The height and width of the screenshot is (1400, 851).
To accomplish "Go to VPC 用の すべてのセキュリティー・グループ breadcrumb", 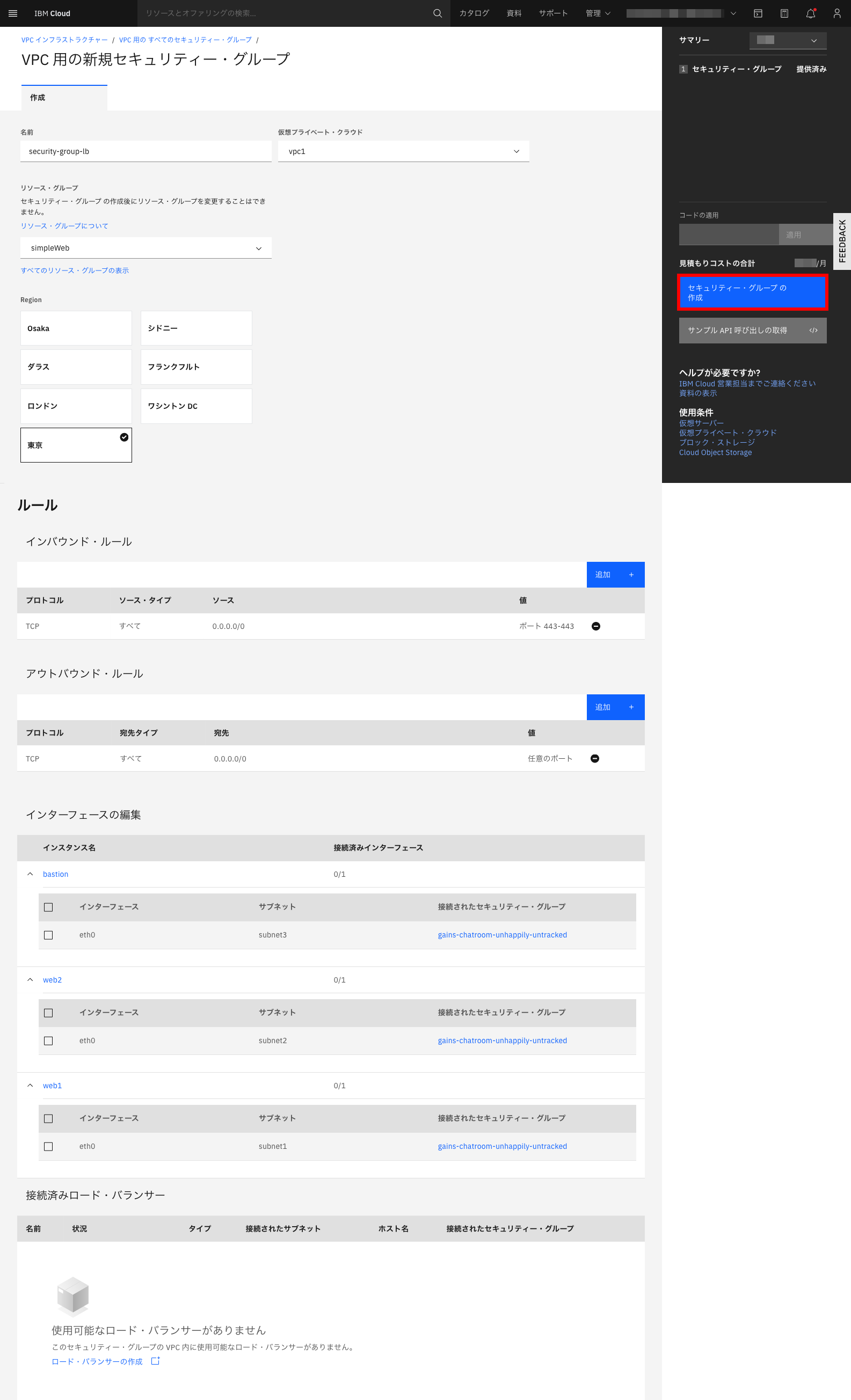I will (185, 40).
